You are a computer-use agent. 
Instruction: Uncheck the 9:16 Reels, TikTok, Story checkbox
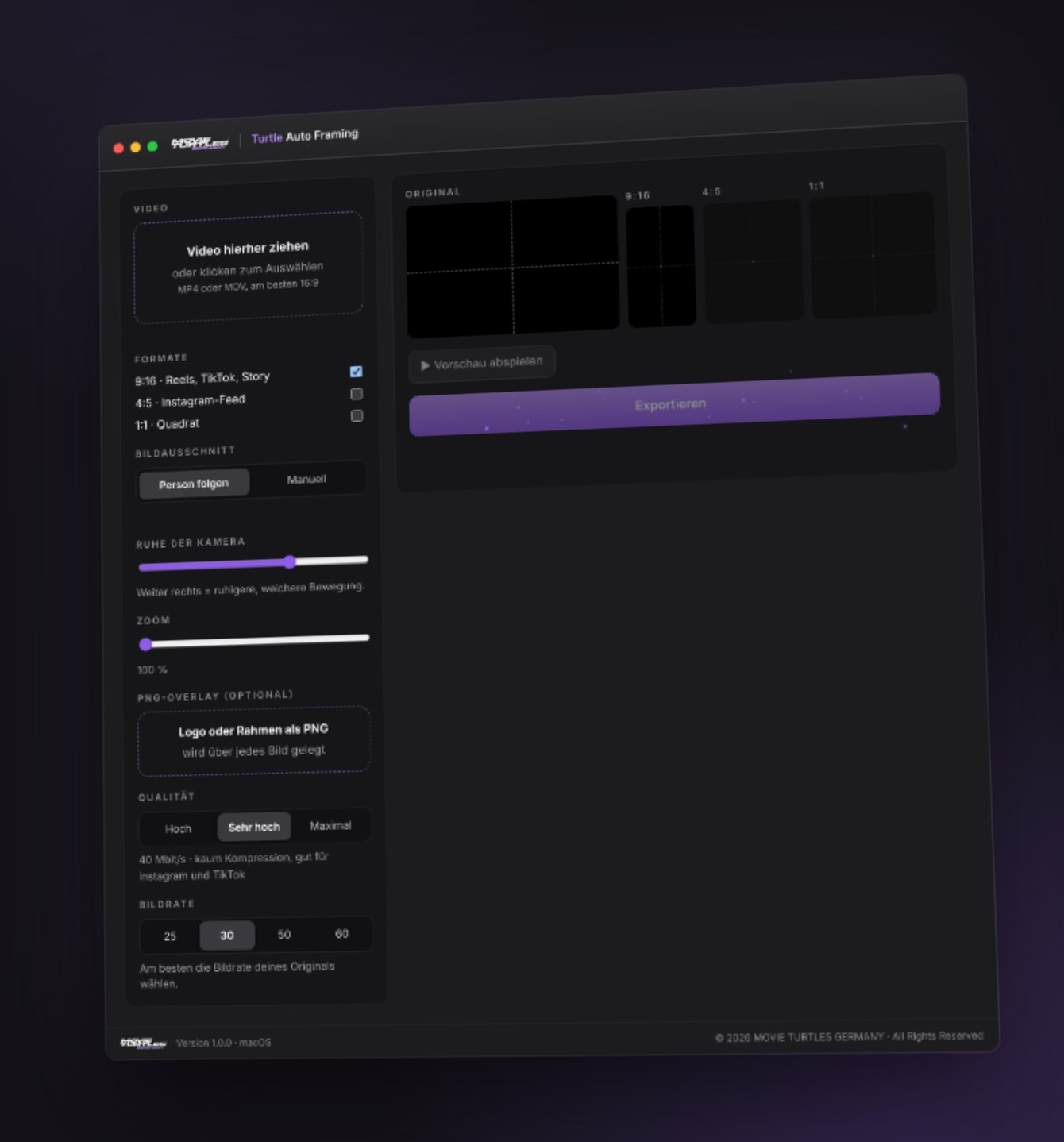[356, 372]
